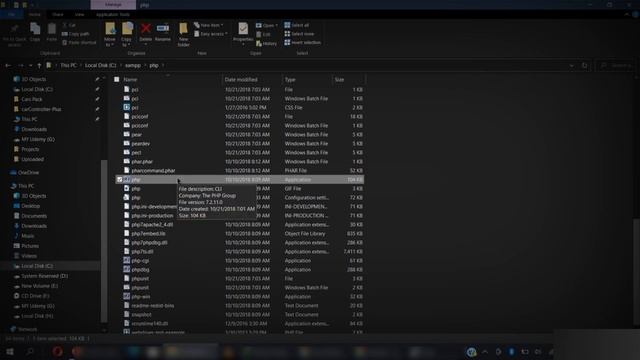Screen dimensions: 640x360
Task: Select Pictures in navigation pane
Action: coord(27,246)
